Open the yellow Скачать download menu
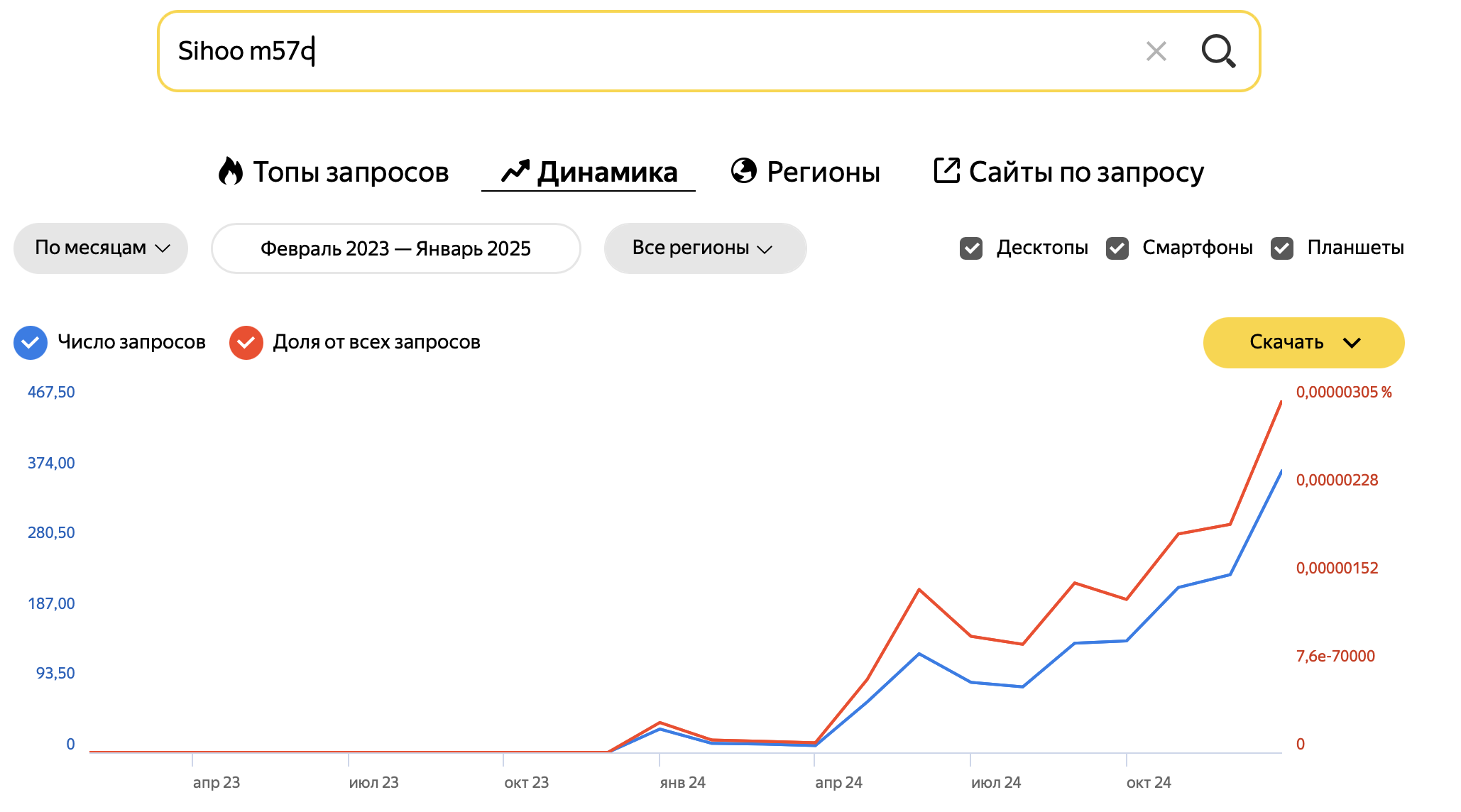This screenshot has width=1461, height=812. click(1303, 343)
